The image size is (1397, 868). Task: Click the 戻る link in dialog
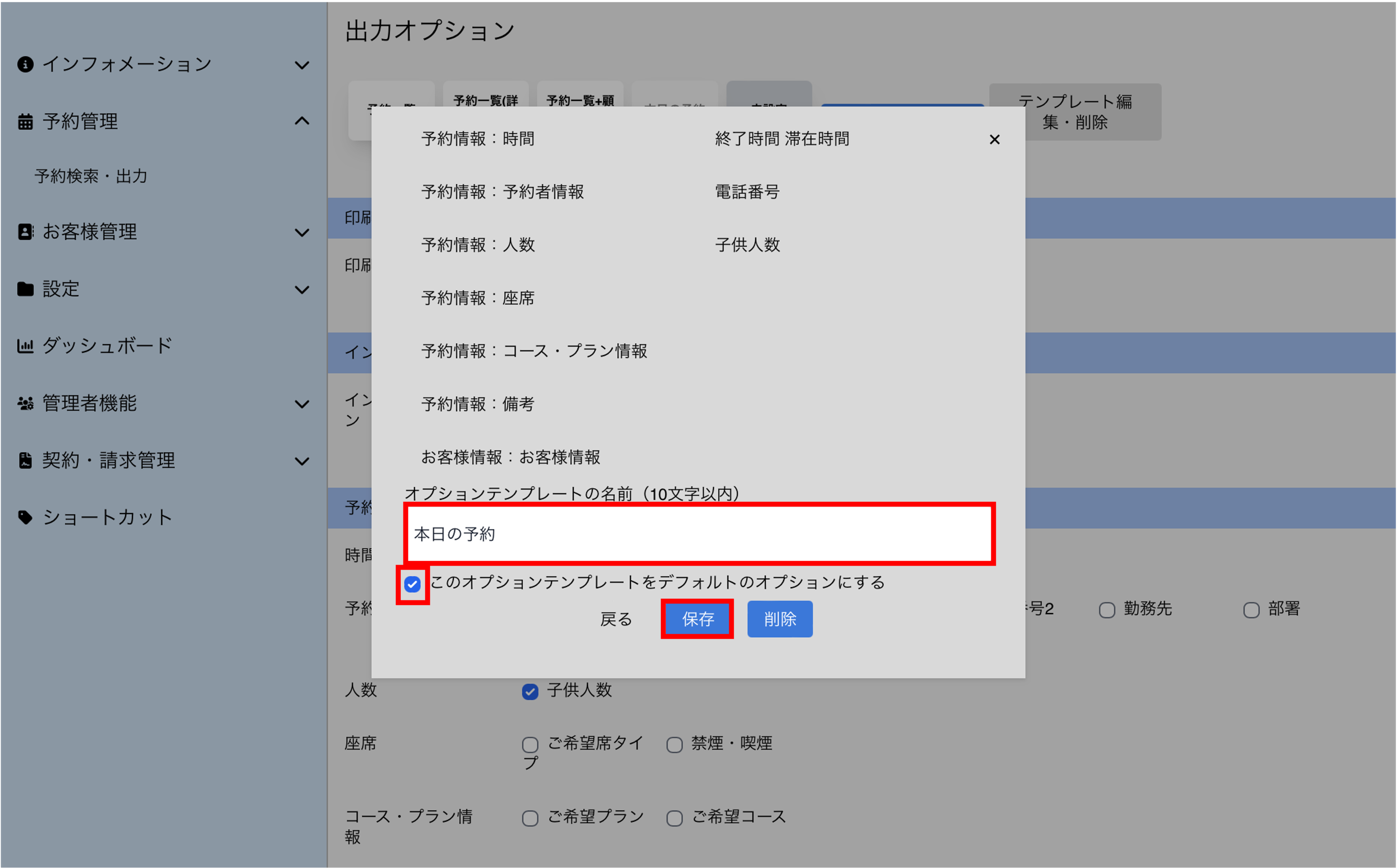pos(616,619)
